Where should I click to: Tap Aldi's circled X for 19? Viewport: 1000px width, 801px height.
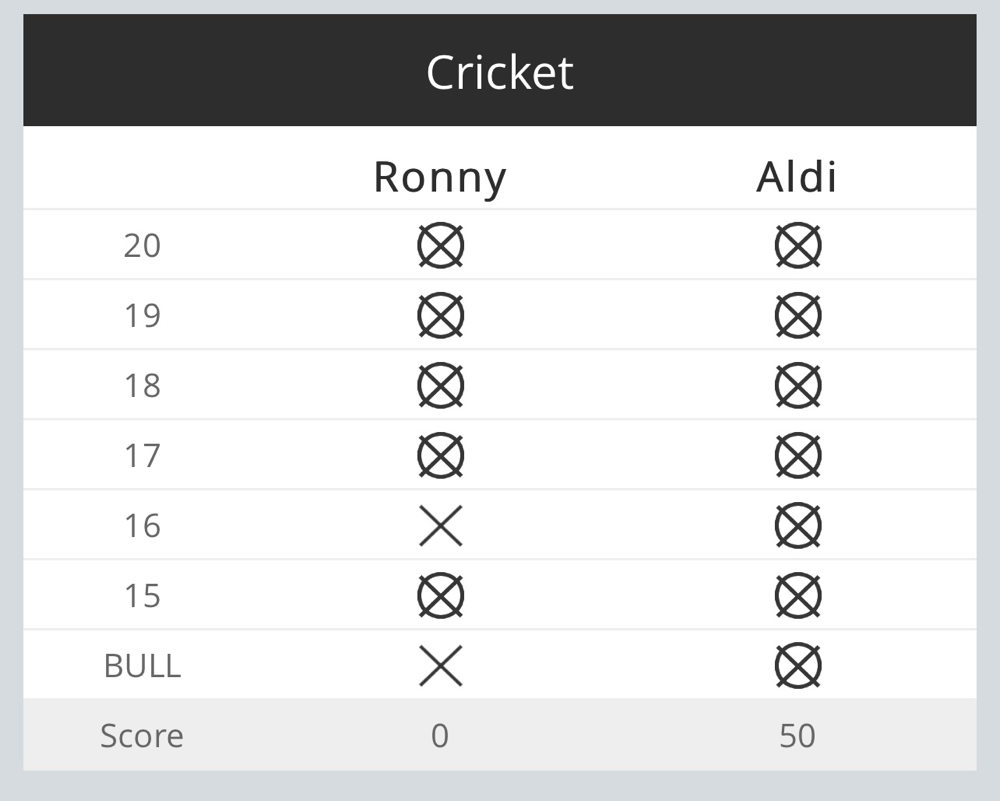pyautogui.click(x=798, y=316)
